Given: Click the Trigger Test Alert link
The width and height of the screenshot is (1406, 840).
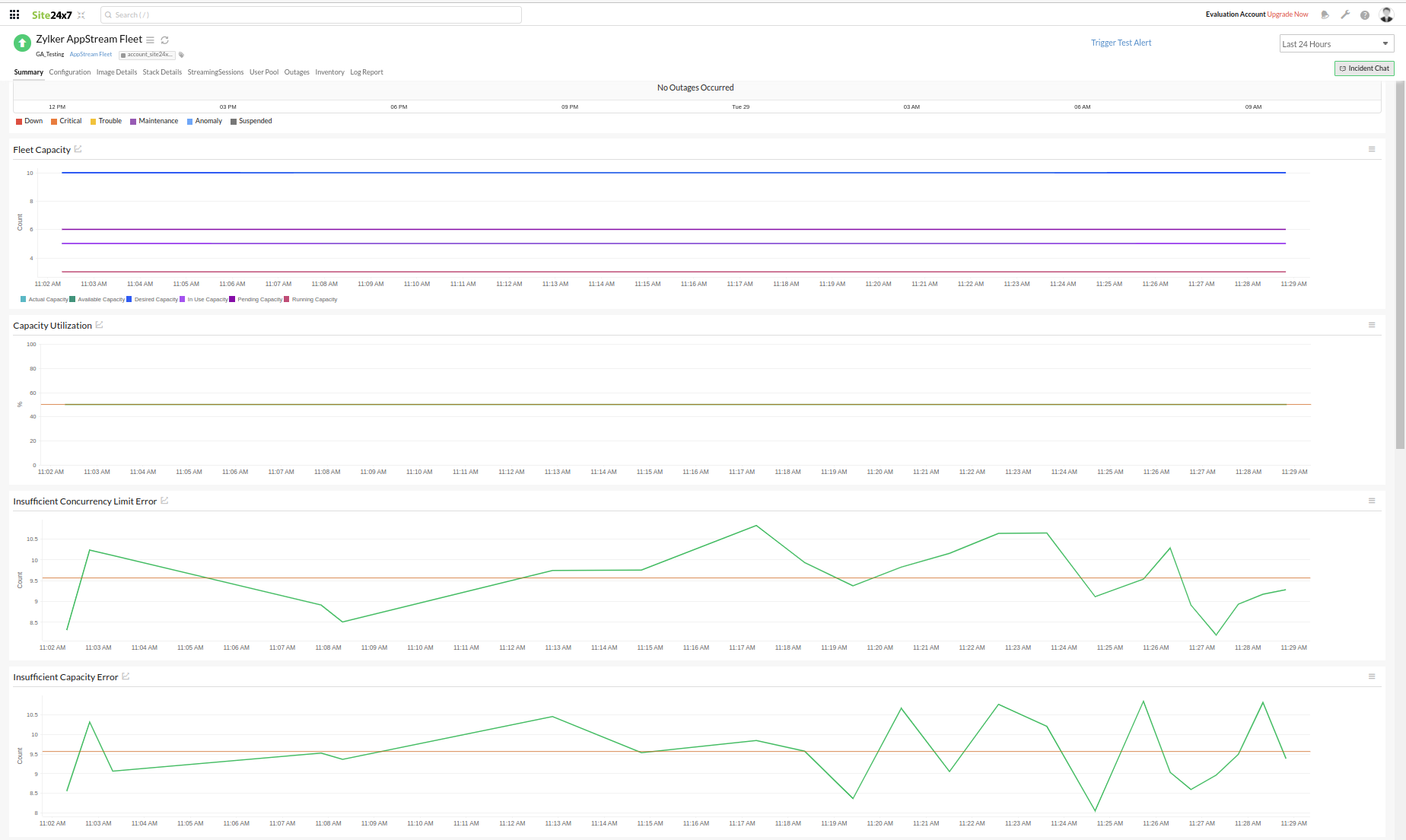Looking at the screenshot, I should (1121, 43).
